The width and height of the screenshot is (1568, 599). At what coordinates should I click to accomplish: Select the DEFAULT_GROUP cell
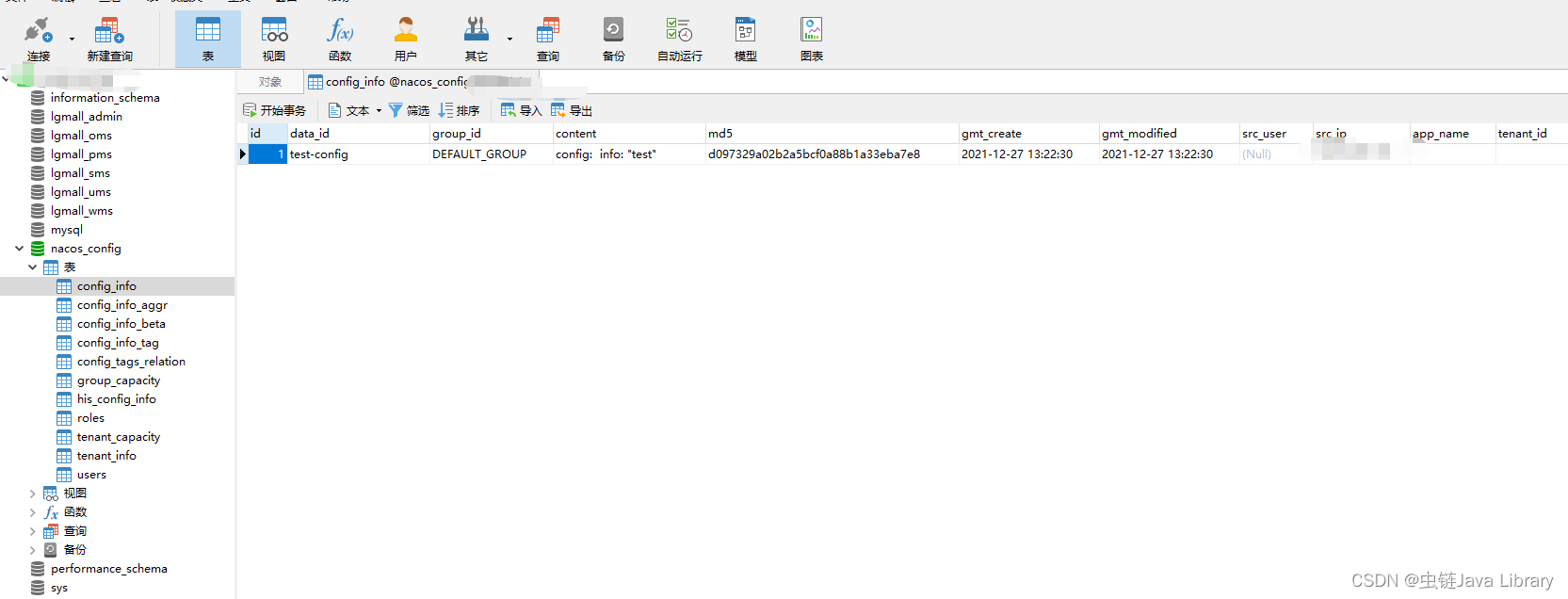(x=491, y=154)
